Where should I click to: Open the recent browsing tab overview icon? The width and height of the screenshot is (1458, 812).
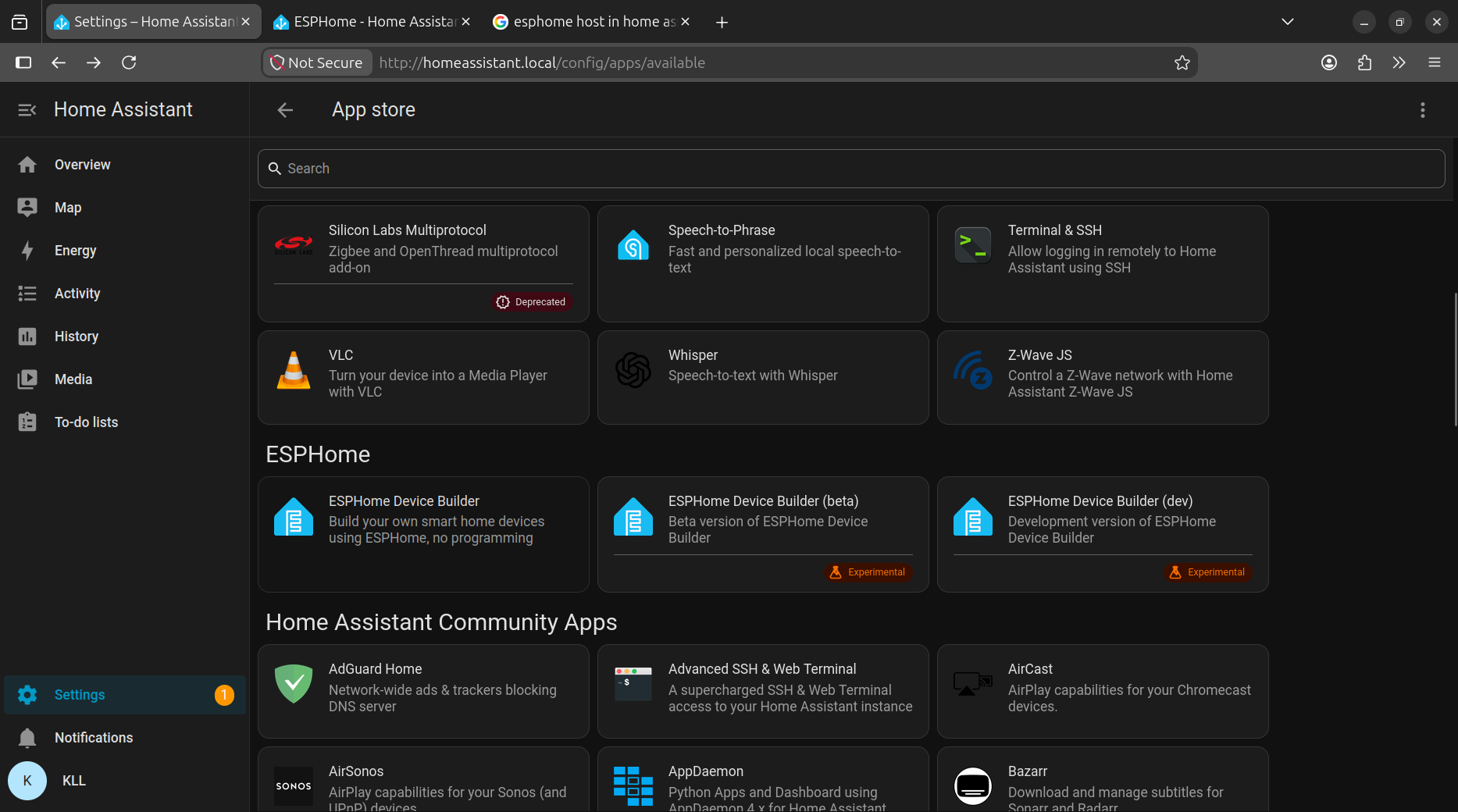[x=20, y=22]
